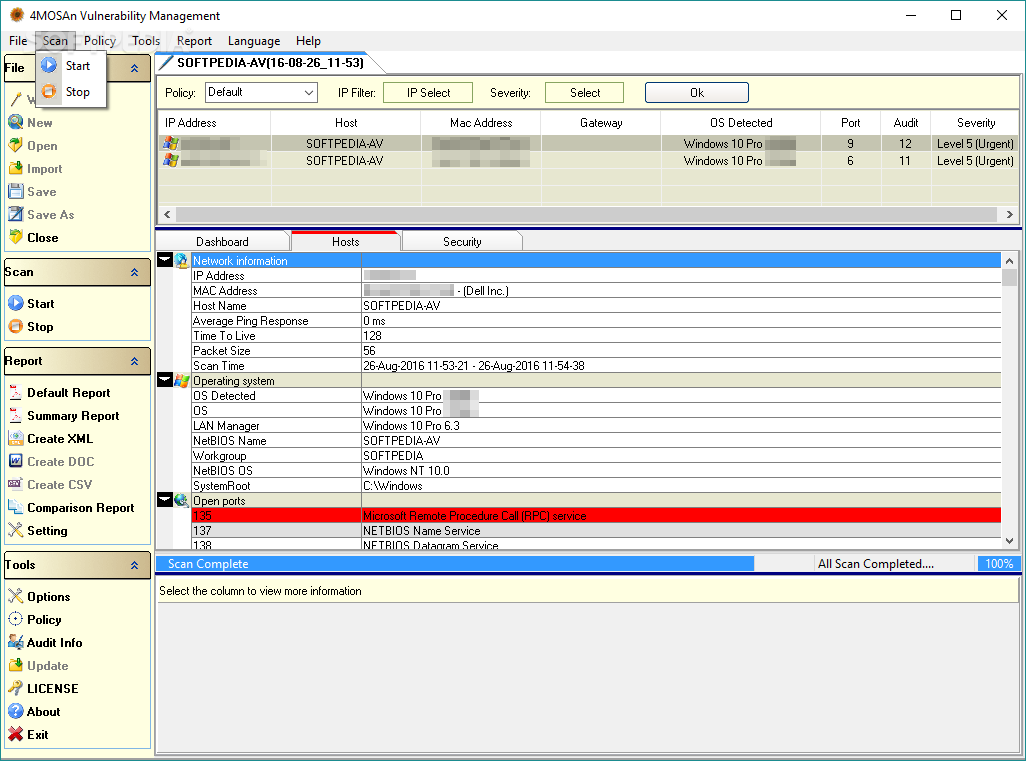
Task: Click the Open folder icon in sidebar
Action: [x=16, y=145]
